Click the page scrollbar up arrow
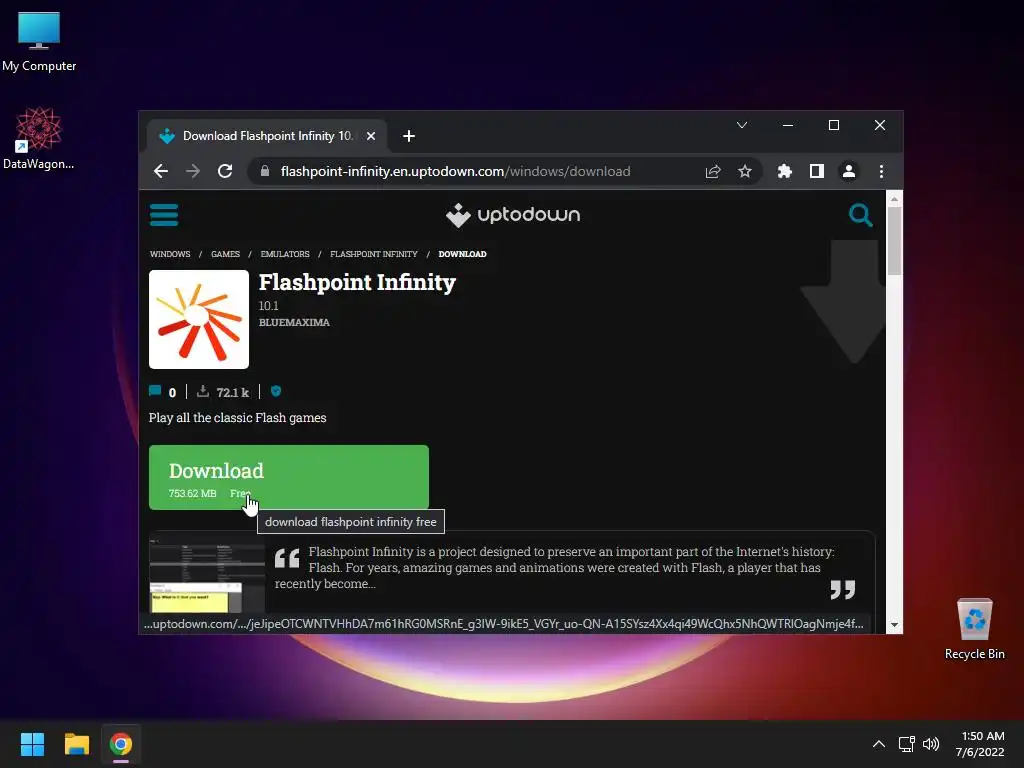Image resolution: width=1024 pixels, height=768 pixels. tap(894, 199)
